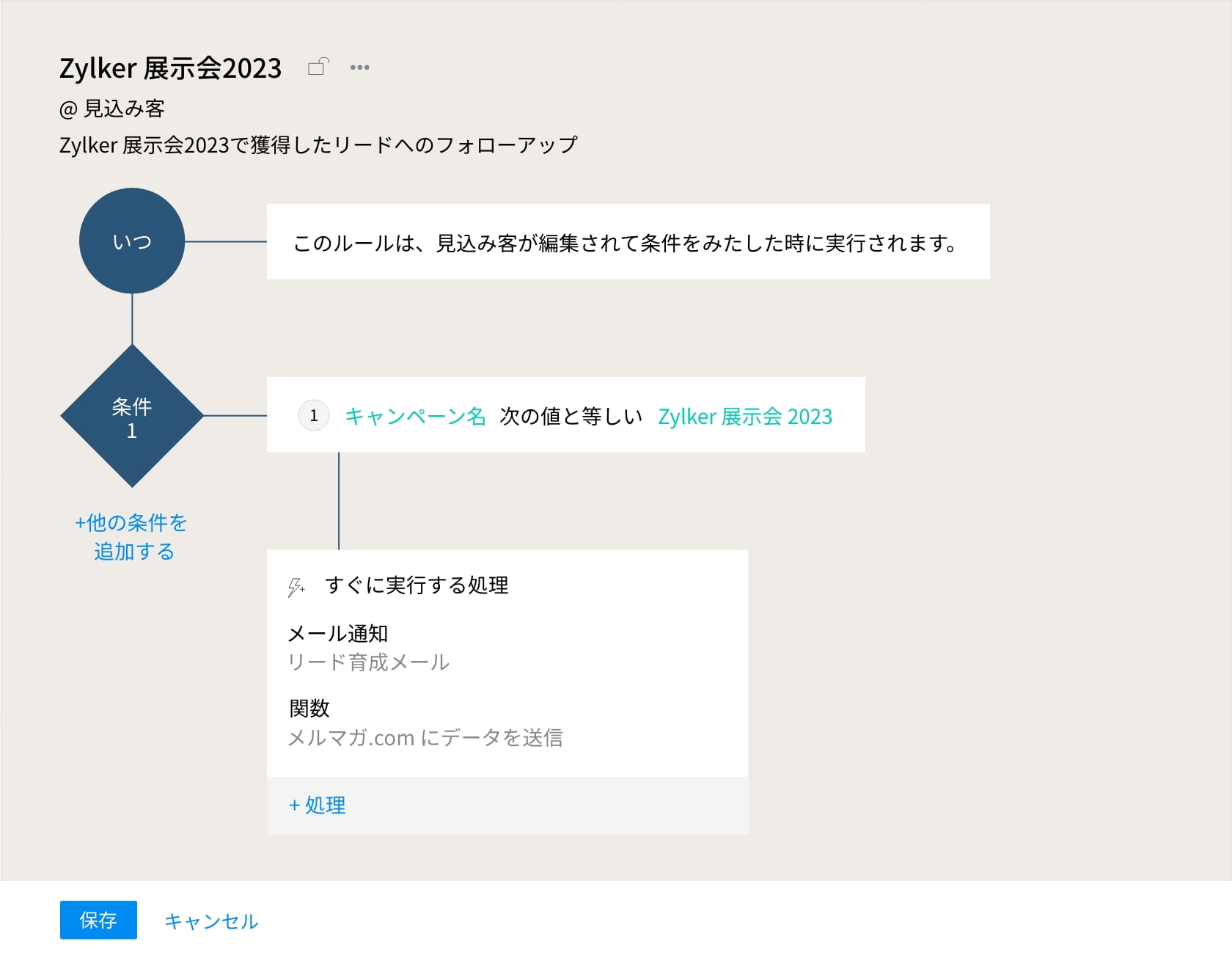
Task: Click the rule description text about フォローアップ
Action: pos(318,145)
